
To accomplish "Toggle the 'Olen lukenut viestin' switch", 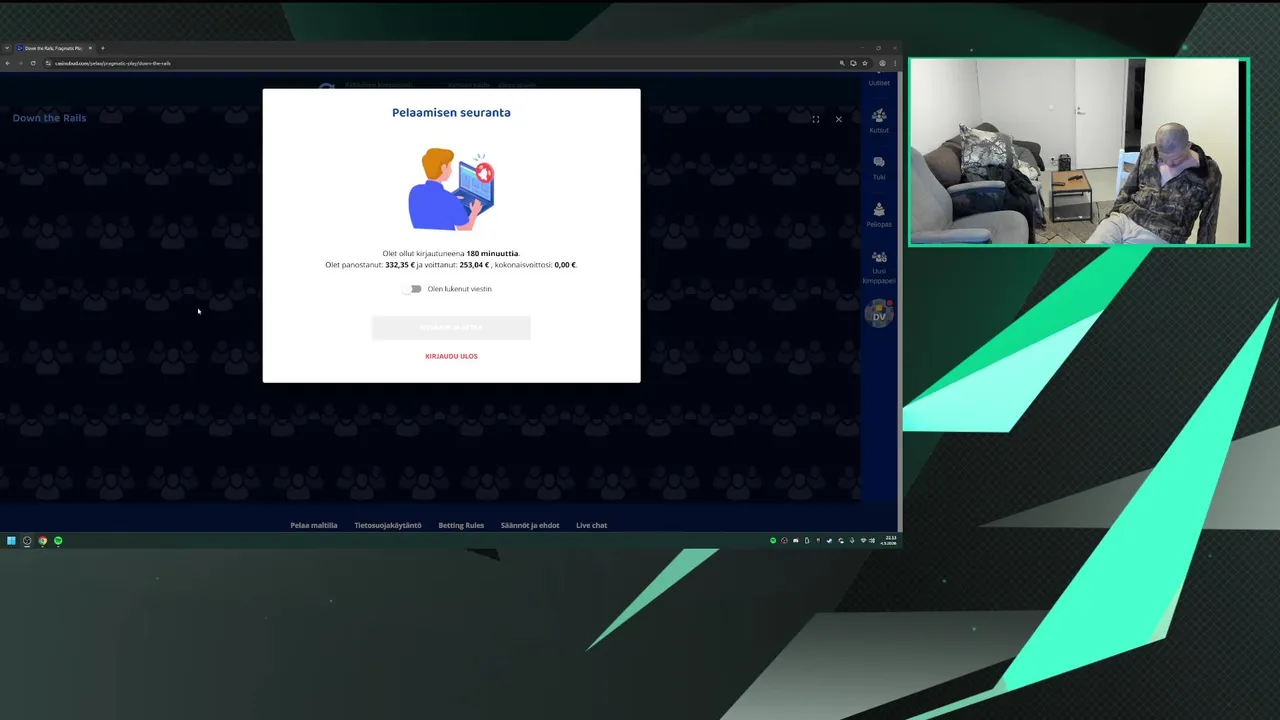I will tap(412, 289).
